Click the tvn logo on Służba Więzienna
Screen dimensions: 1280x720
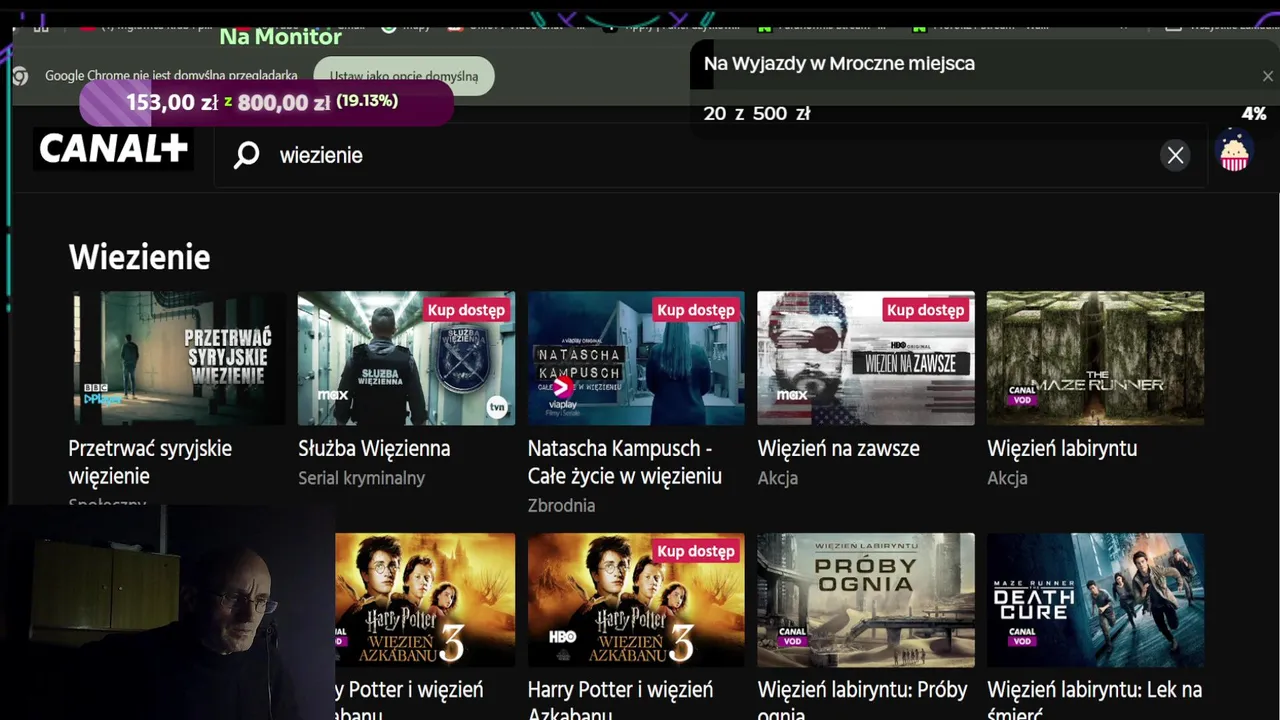coord(497,407)
